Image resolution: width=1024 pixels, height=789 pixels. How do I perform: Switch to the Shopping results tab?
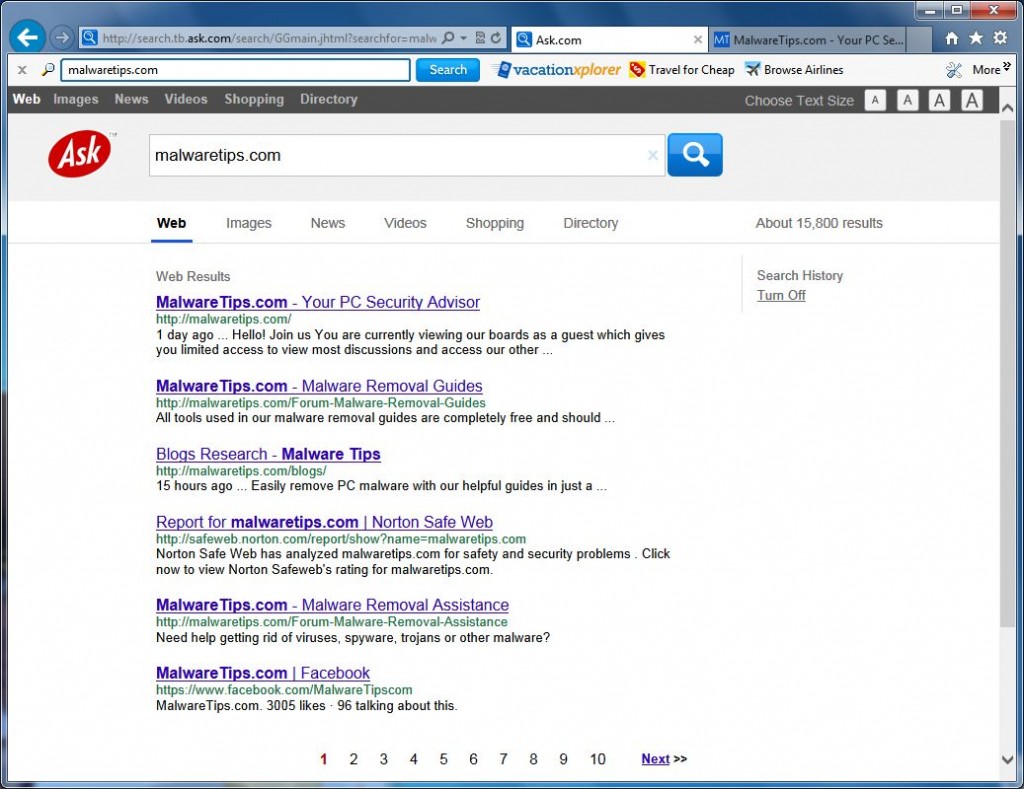coord(494,223)
